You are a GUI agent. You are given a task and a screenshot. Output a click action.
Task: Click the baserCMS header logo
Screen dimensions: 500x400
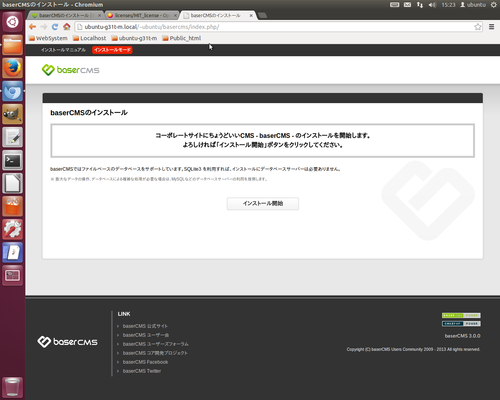click(71, 70)
